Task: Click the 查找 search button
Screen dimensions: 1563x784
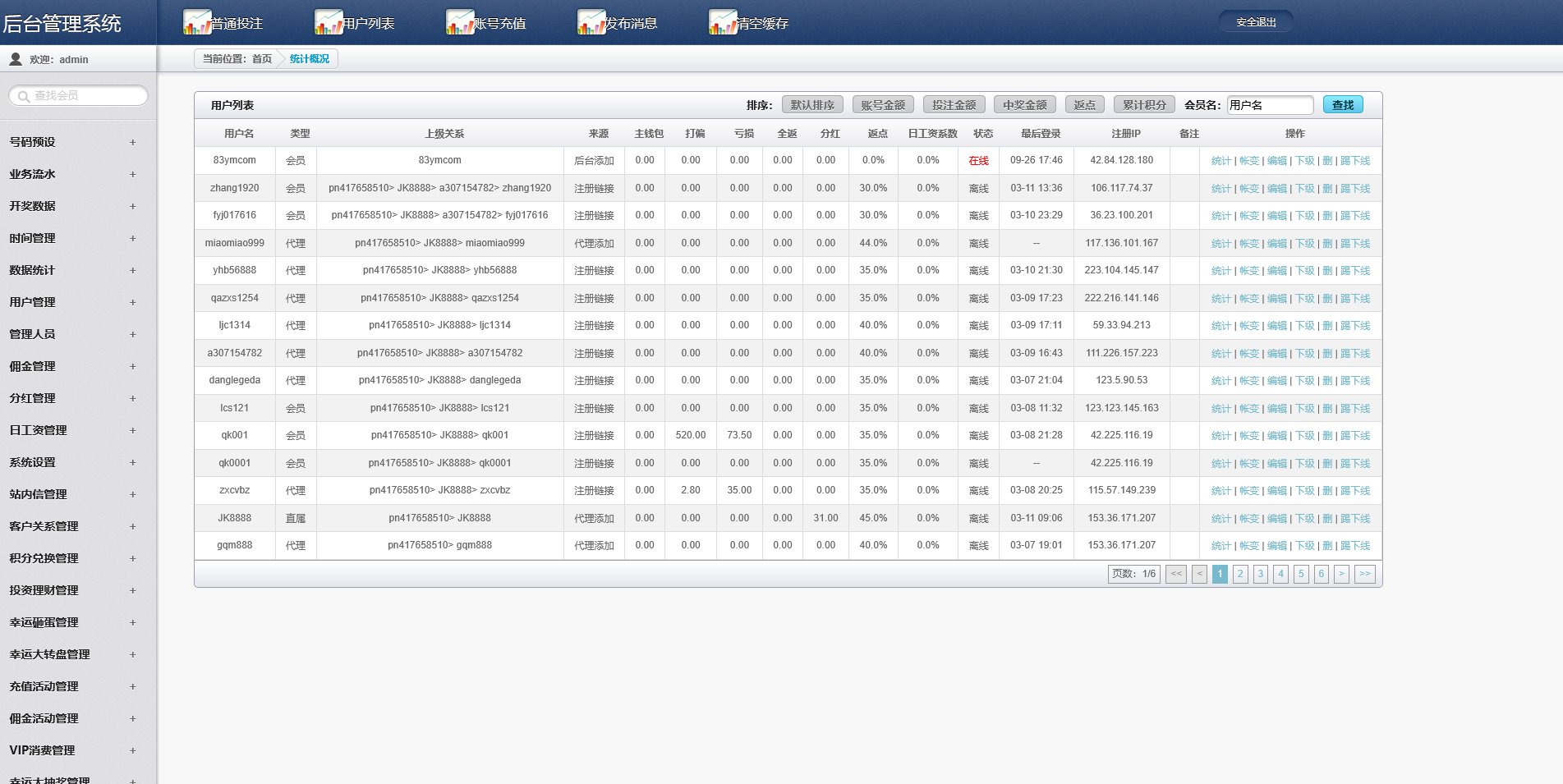Action: [1343, 105]
